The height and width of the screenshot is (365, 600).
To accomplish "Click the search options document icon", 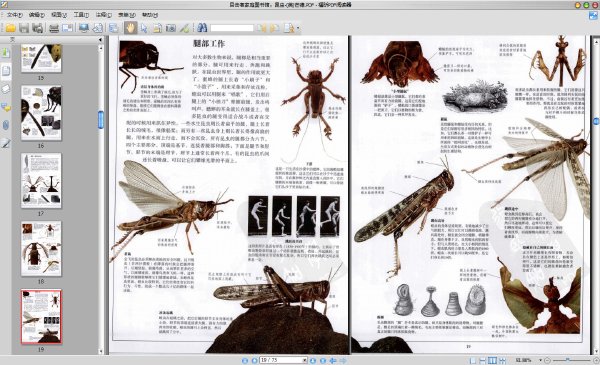I will pos(289,28).
